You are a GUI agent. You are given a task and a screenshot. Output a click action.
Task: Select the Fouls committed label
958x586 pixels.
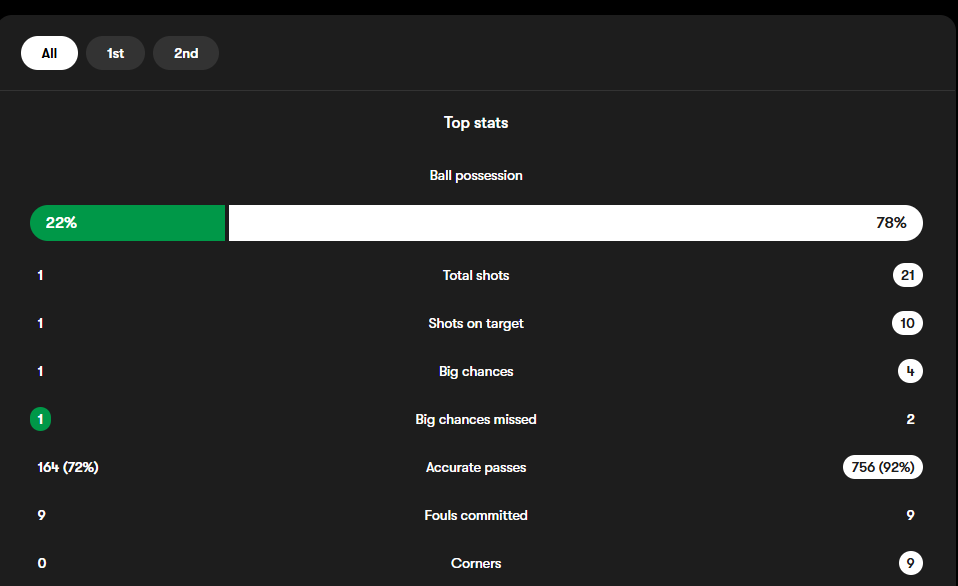click(x=476, y=515)
